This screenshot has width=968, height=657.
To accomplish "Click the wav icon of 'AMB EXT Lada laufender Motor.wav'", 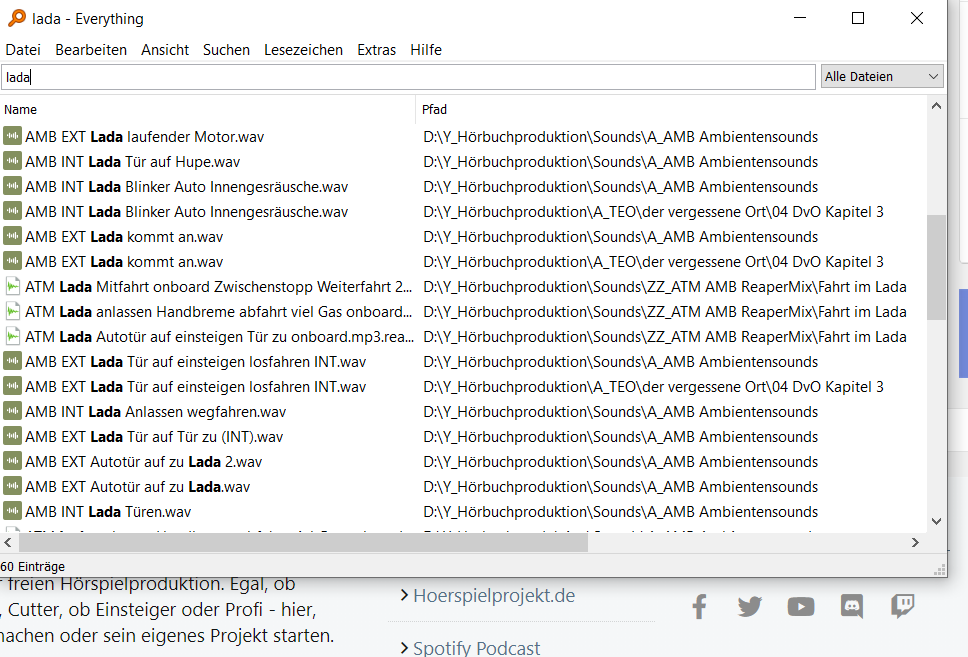I will [12, 136].
